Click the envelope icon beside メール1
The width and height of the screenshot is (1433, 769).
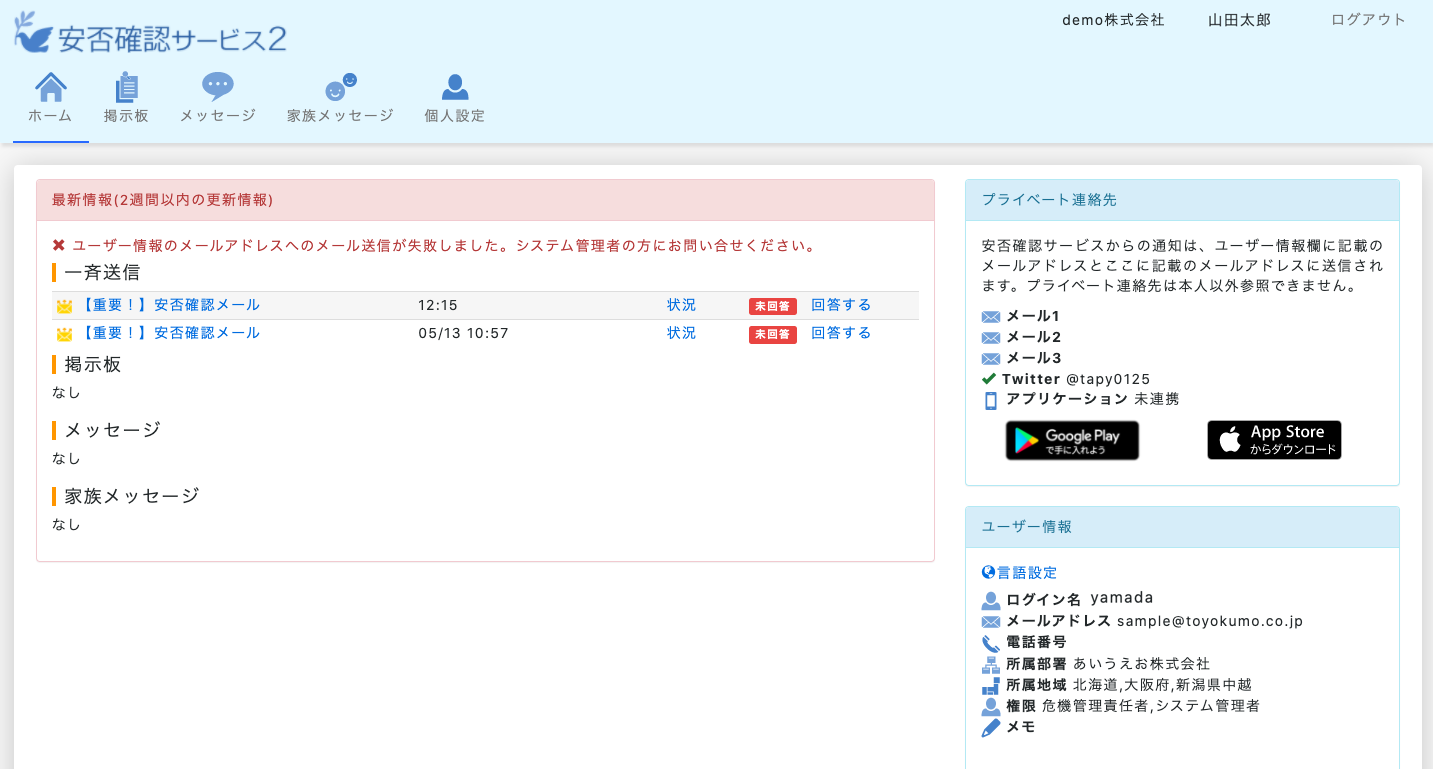click(991, 317)
